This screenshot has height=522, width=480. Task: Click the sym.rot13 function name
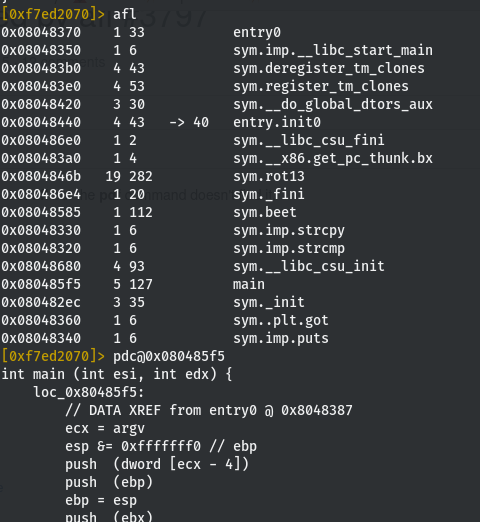click(x=269, y=176)
